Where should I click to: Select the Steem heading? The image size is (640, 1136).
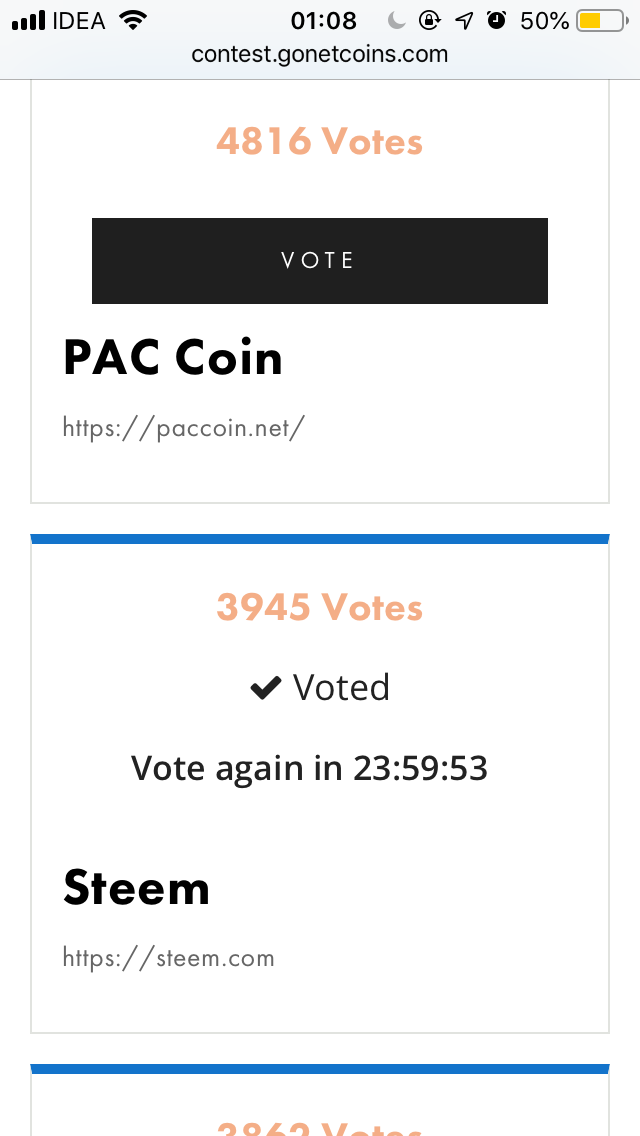[x=136, y=888]
